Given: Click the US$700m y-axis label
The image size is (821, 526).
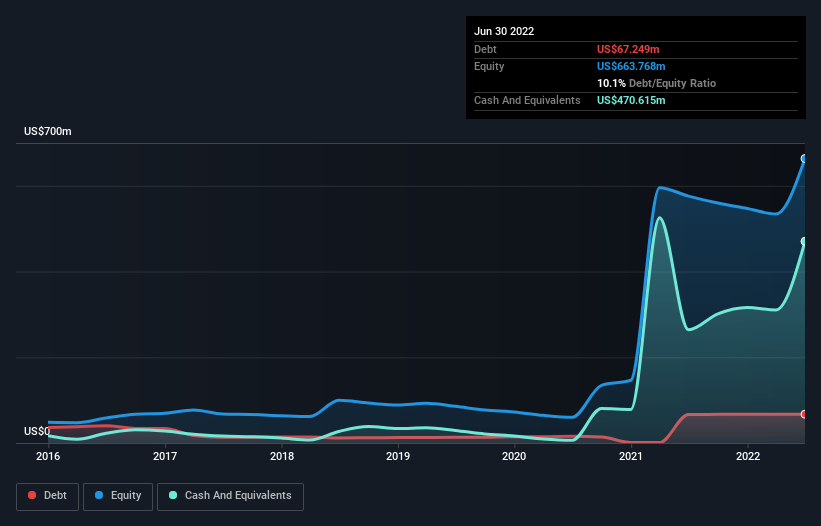Looking at the screenshot, I should 48,131.
